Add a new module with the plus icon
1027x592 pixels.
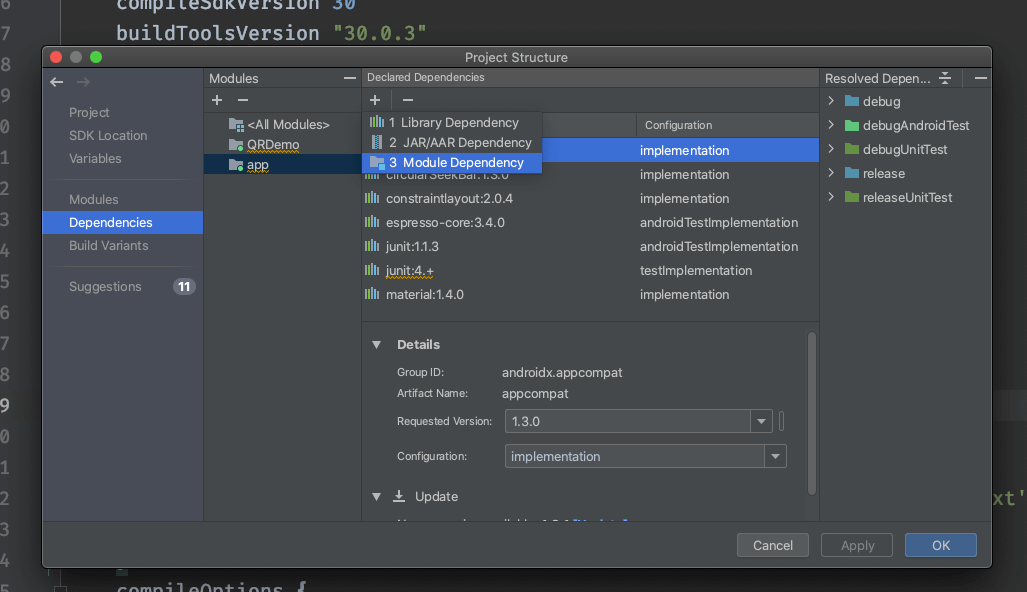217,100
